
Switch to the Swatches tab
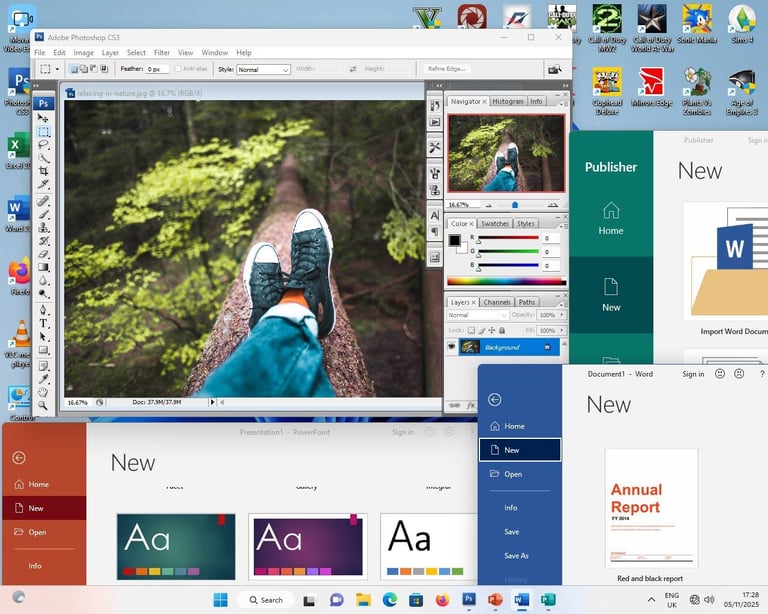click(x=495, y=224)
